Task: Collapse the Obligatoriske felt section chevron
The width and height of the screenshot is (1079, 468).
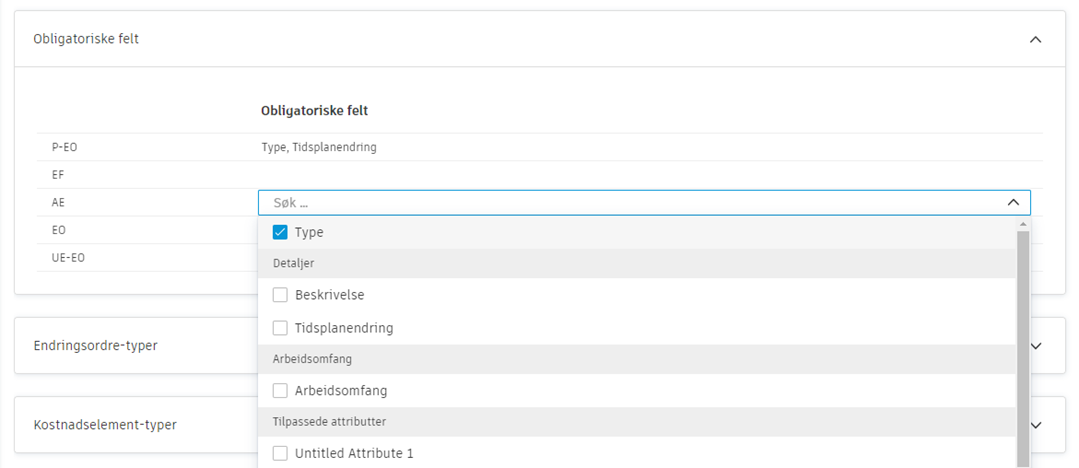Action: click(1035, 40)
